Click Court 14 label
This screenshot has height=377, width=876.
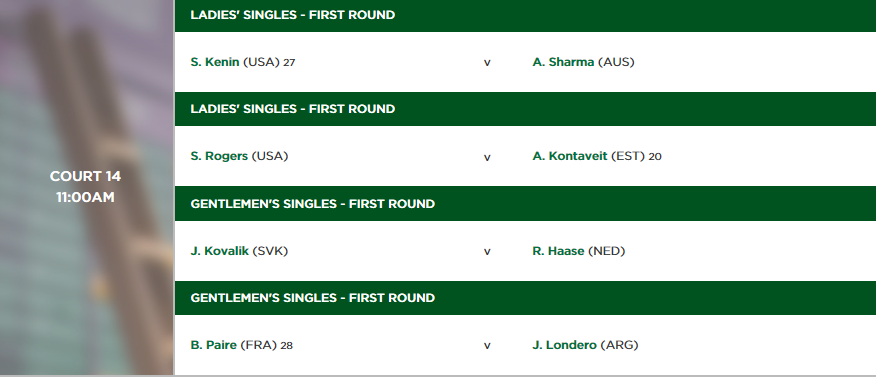tap(85, 176)
